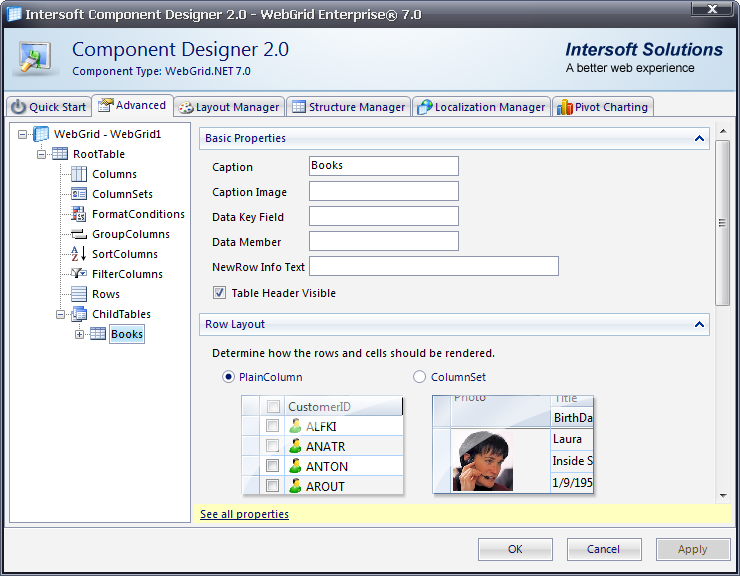The image size is (740, 576).
Task: Click the ChildTables icon
Action: [79, 314]
